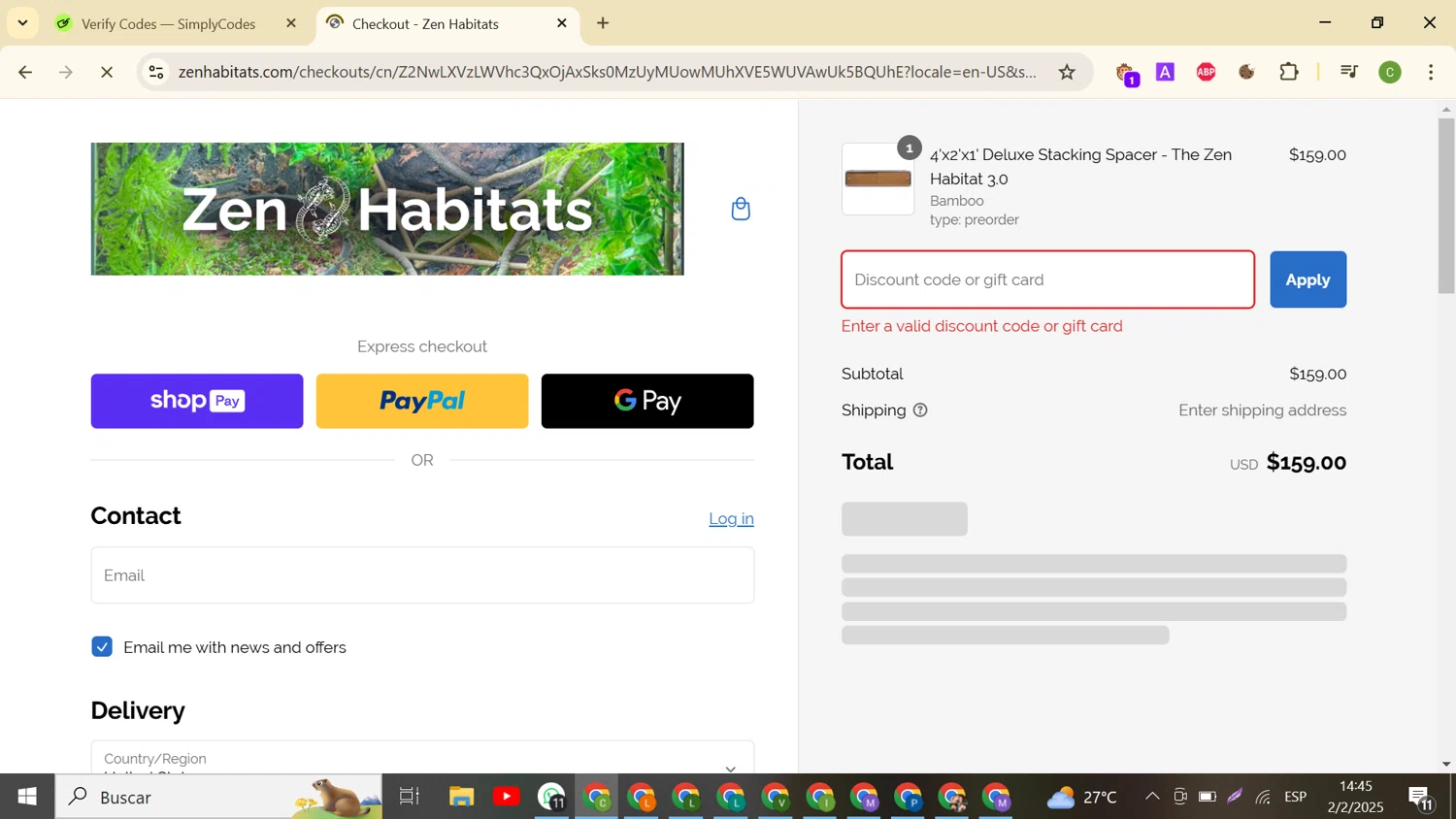
Task: Switch to the Verify Codes — SimplyCodes tab
Action: (167, 23)
